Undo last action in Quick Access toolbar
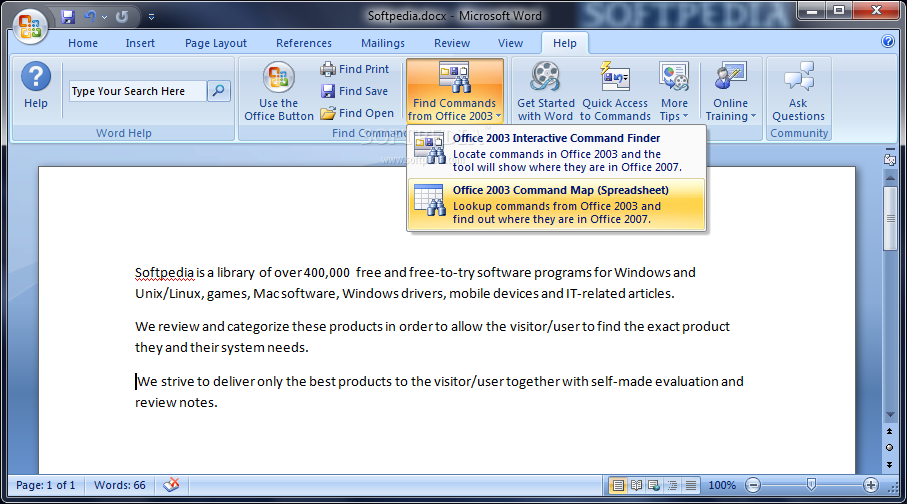The height and width of the screenshot is (504, 907). click(90, 17)
